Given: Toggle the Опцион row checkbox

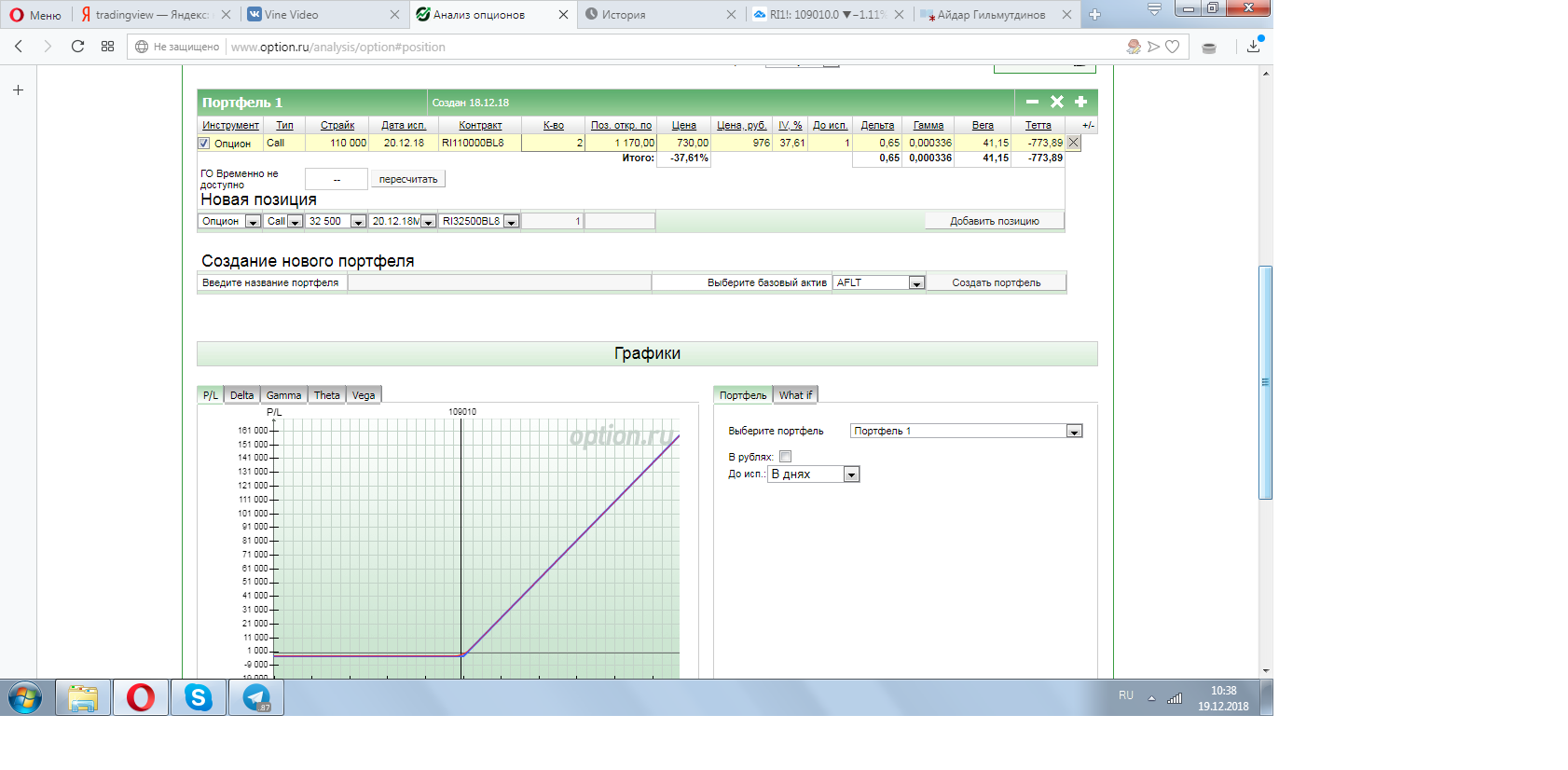Looking at the screenshot, I should 204,144.
